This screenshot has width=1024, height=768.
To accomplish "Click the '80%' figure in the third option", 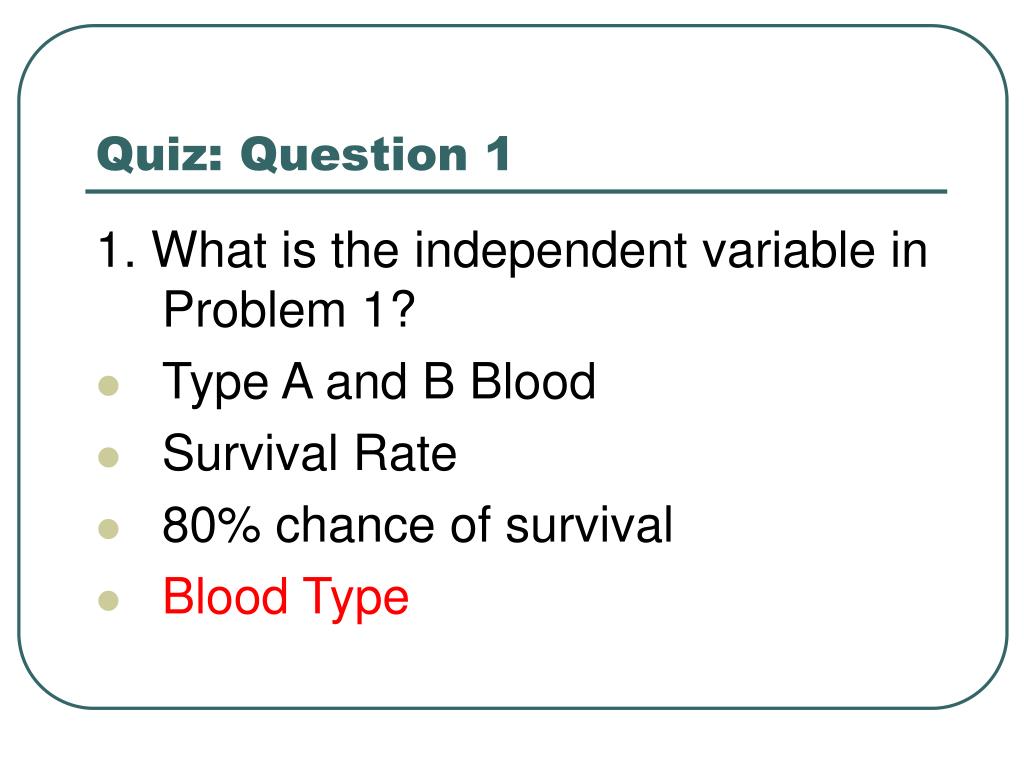I will pyautogui.click(x=211, y=524).
